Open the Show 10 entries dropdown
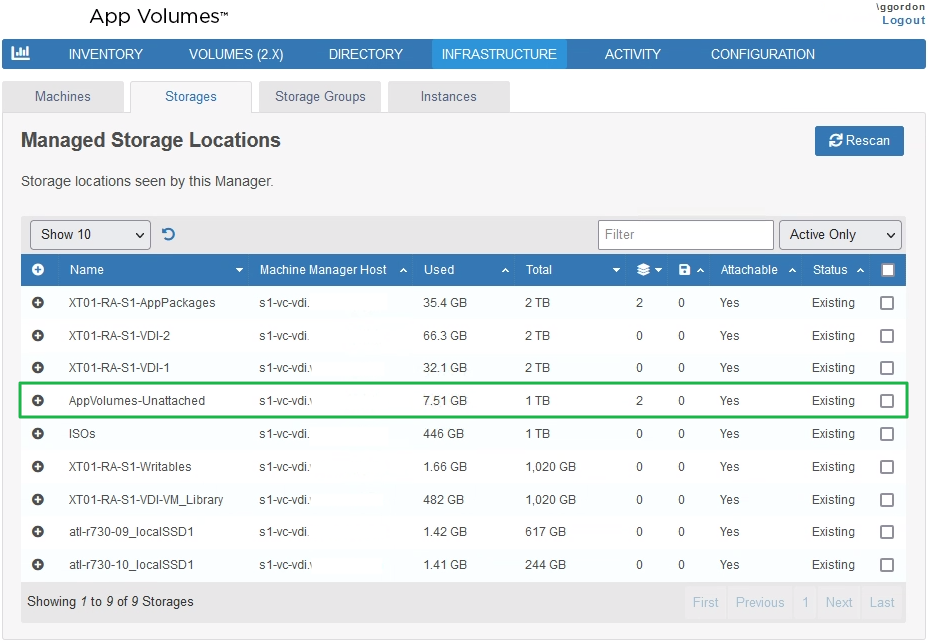This screenshot has width=929, height=643. click(89, 234)
